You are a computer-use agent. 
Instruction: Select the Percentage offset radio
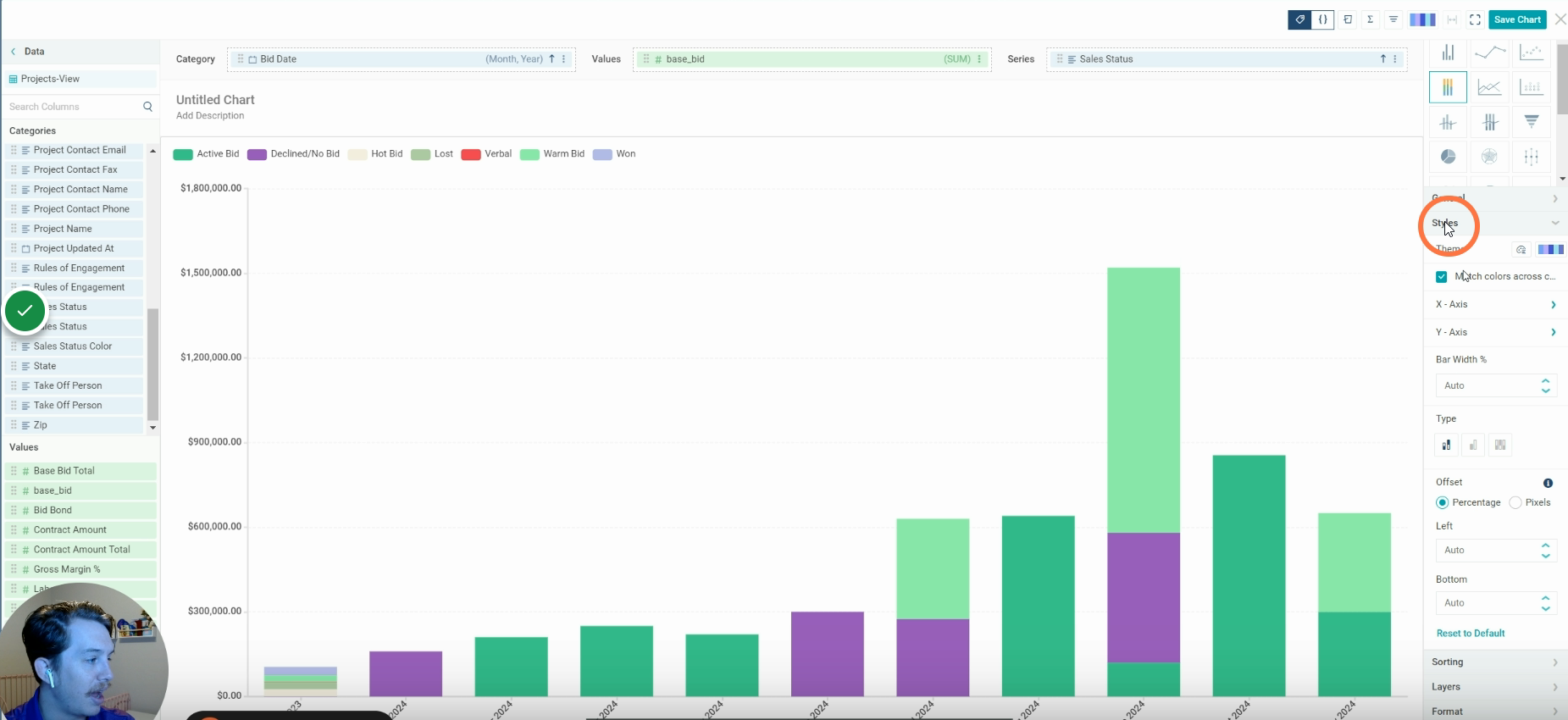[1442, 503]
